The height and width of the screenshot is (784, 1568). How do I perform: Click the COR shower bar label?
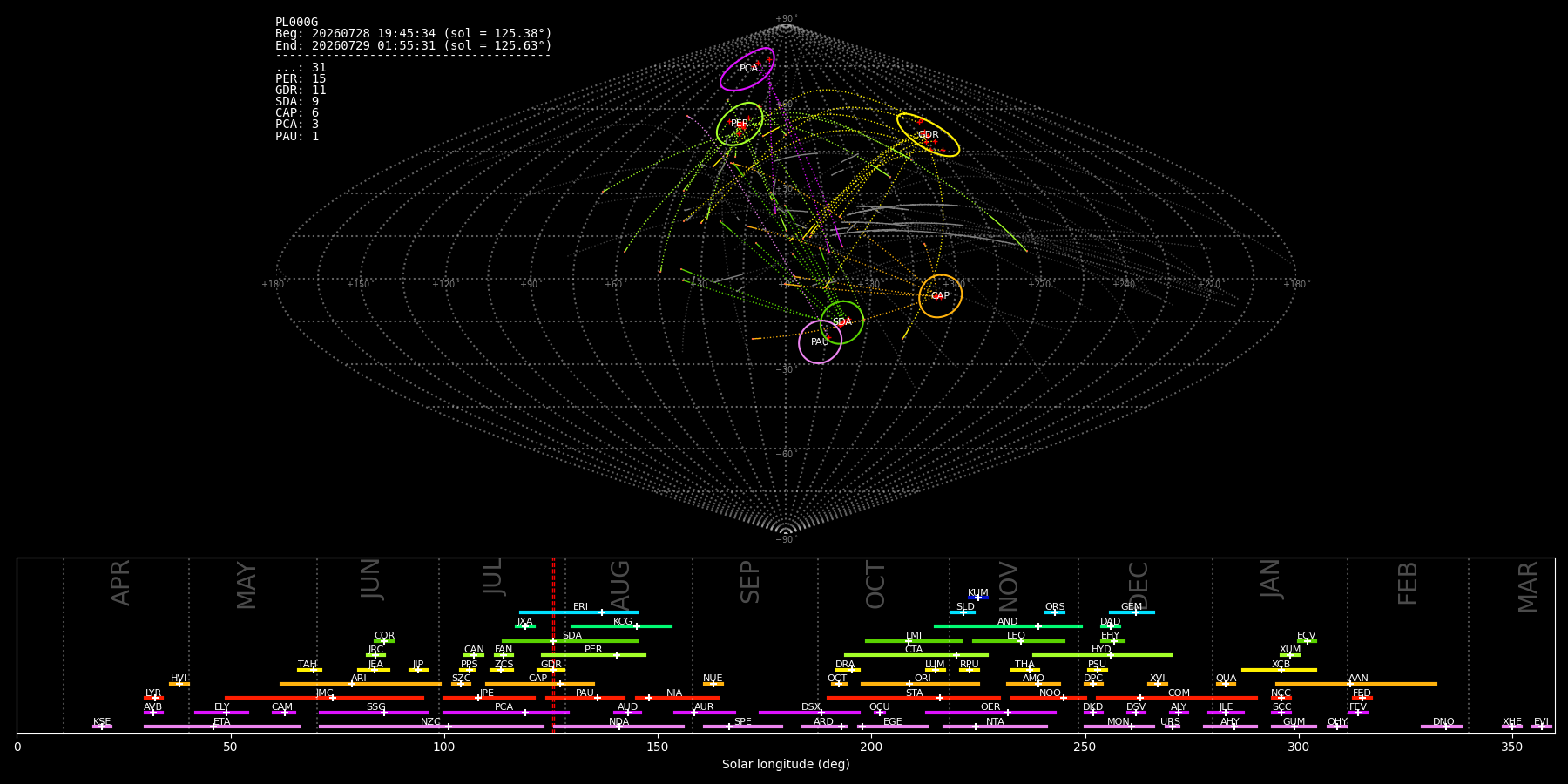[384, 636]
